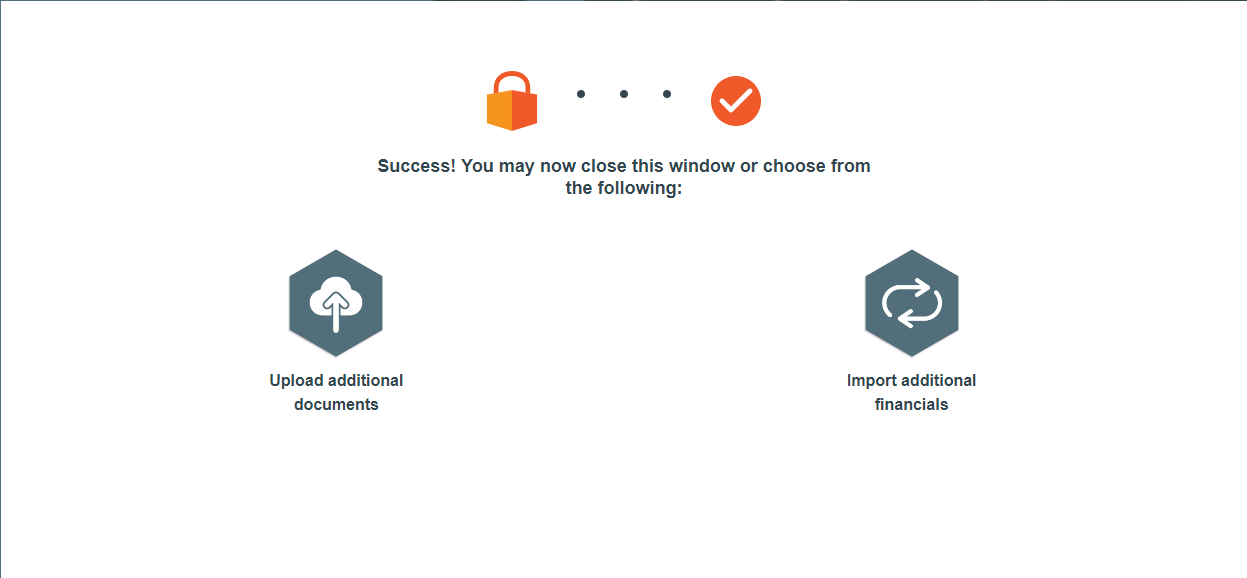The width and height of the screenshot is (1247, 578).
Task: Click the word "financials" under the import icon
Action: (911, 405)
